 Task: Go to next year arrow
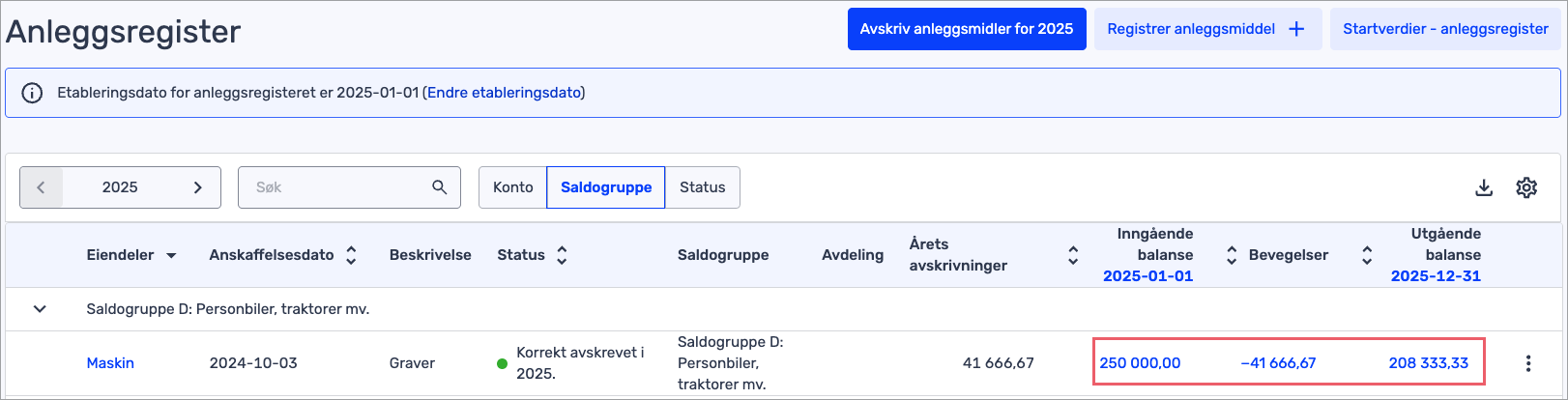(198, 187)
